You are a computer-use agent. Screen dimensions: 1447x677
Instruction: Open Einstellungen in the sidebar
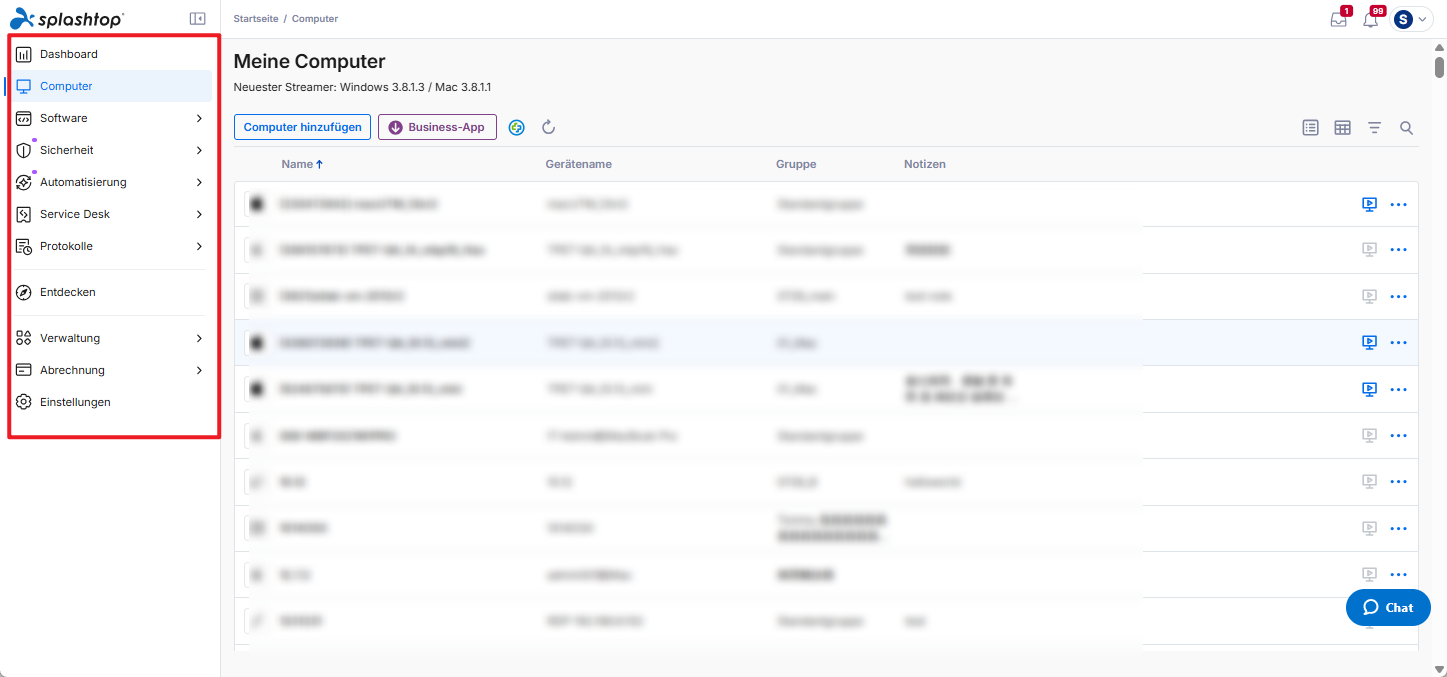(x=110, y=402)
